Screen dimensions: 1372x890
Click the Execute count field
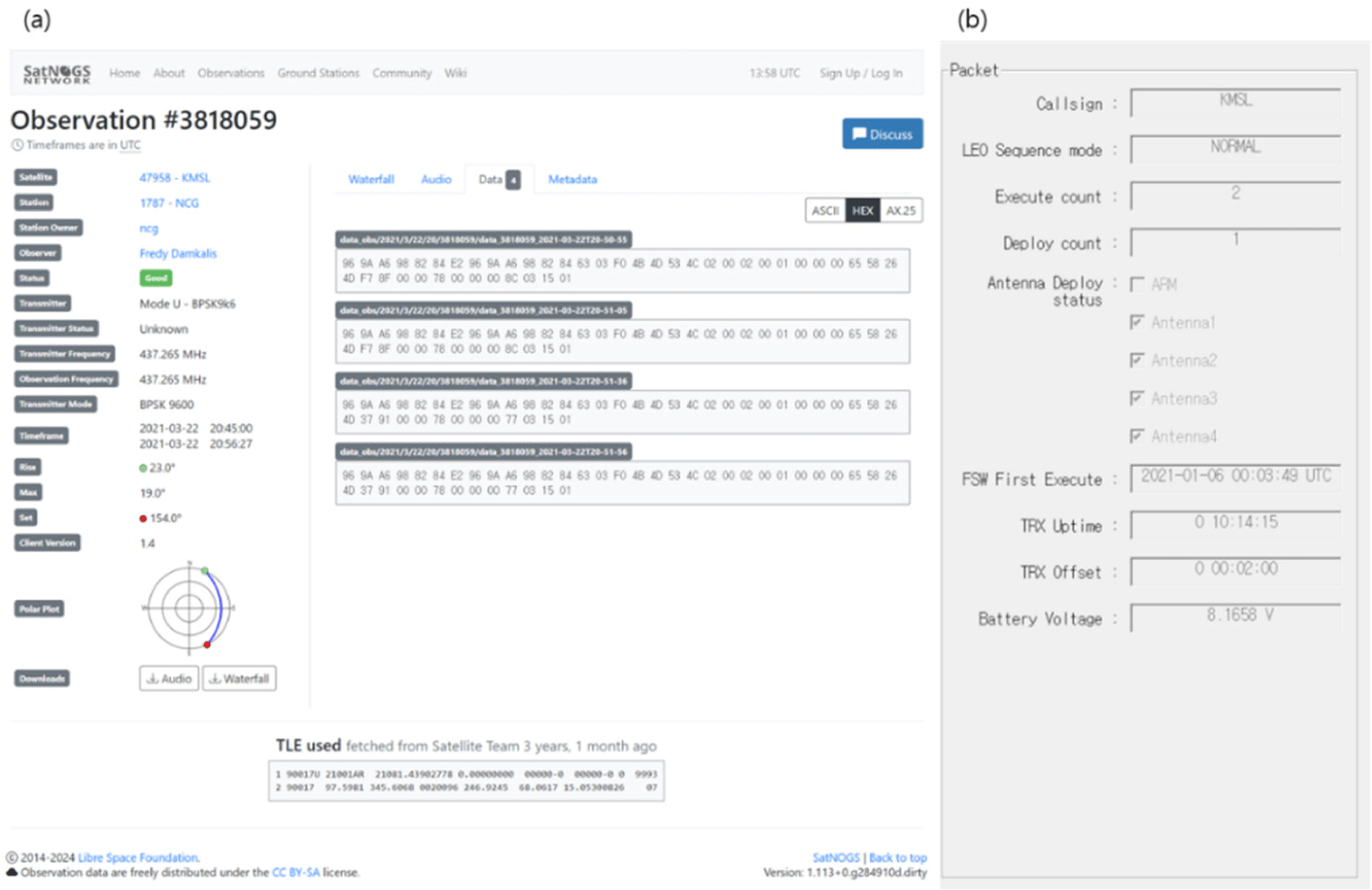[x=1236, y=194]
